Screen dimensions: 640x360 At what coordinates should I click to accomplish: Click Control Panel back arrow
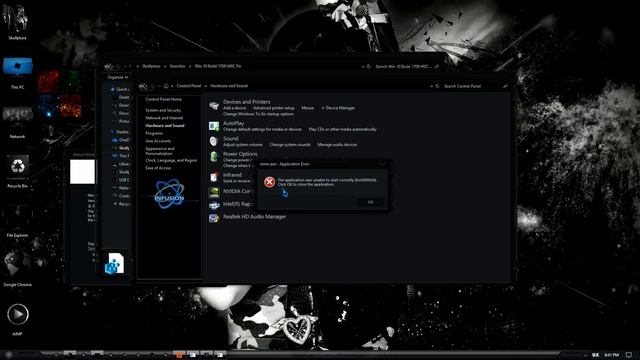(142, 86)
